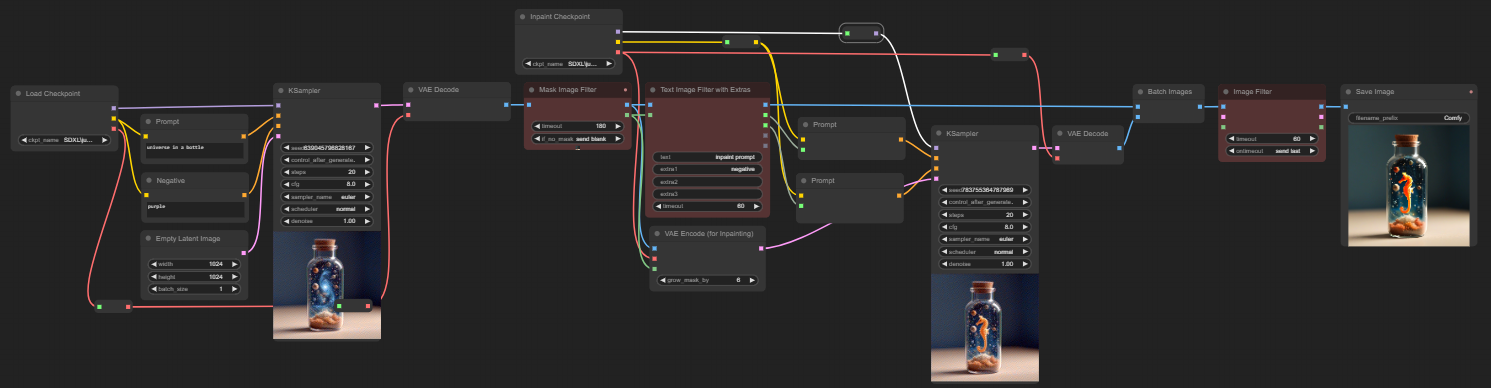Image resolution: width=1491 pixels, height=388 pixels.
Task: Click the 'purple' negative prompt text box
Action: click(x=194, y=209)
